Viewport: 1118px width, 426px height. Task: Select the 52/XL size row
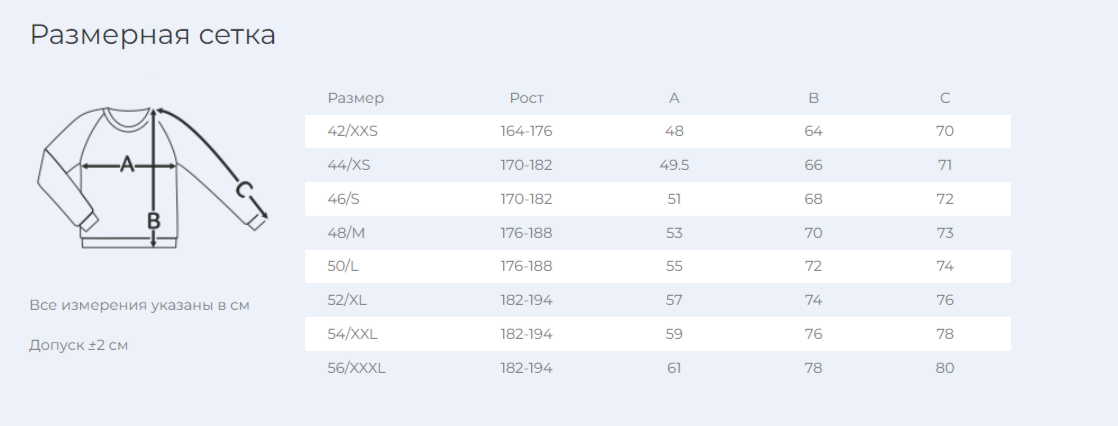click(657, 300)
